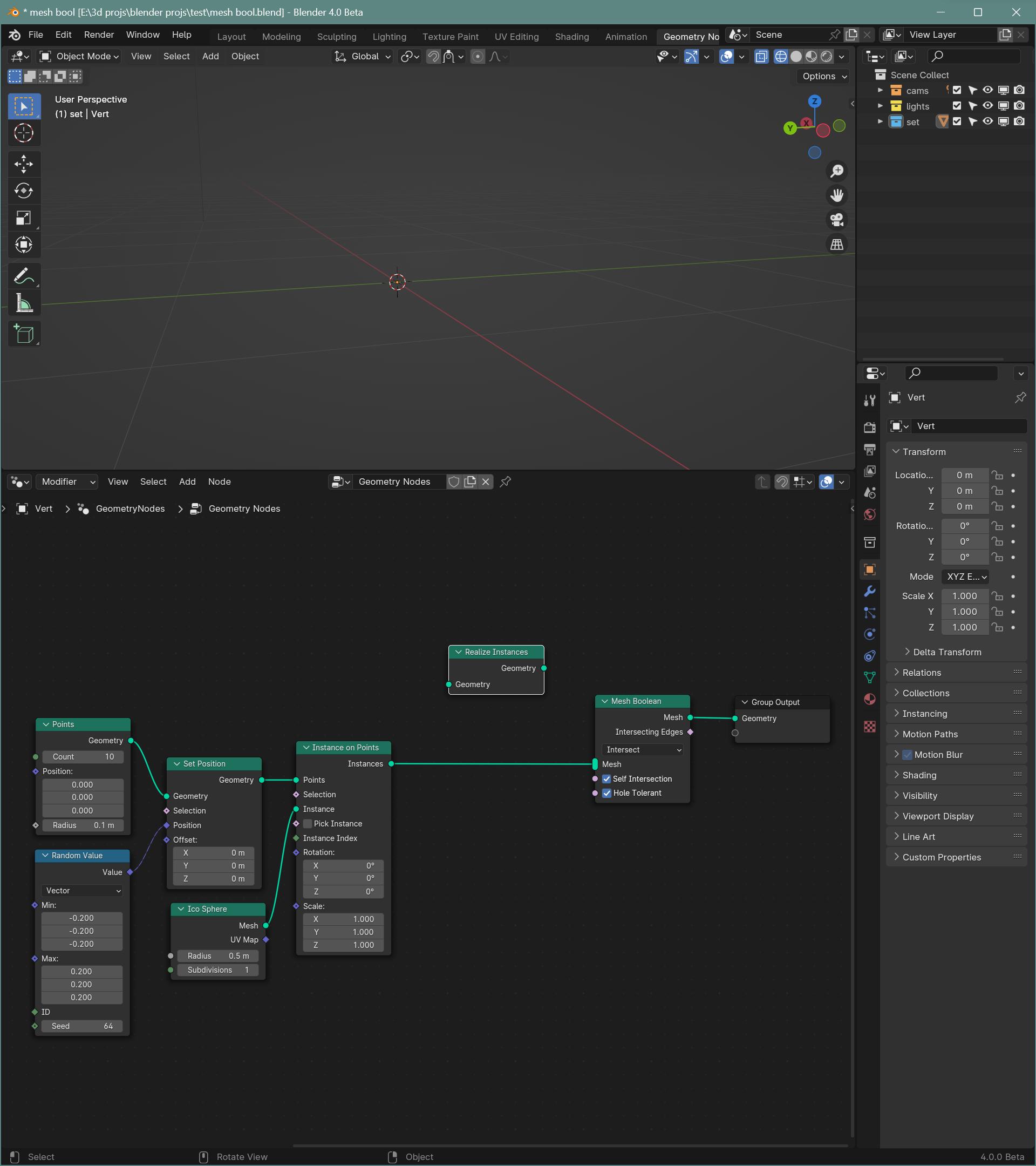Switch orthographic/perspective grid icon
Viewport: 1036px width, 1166px height.
pyautogui.click(x=836, y=245)
